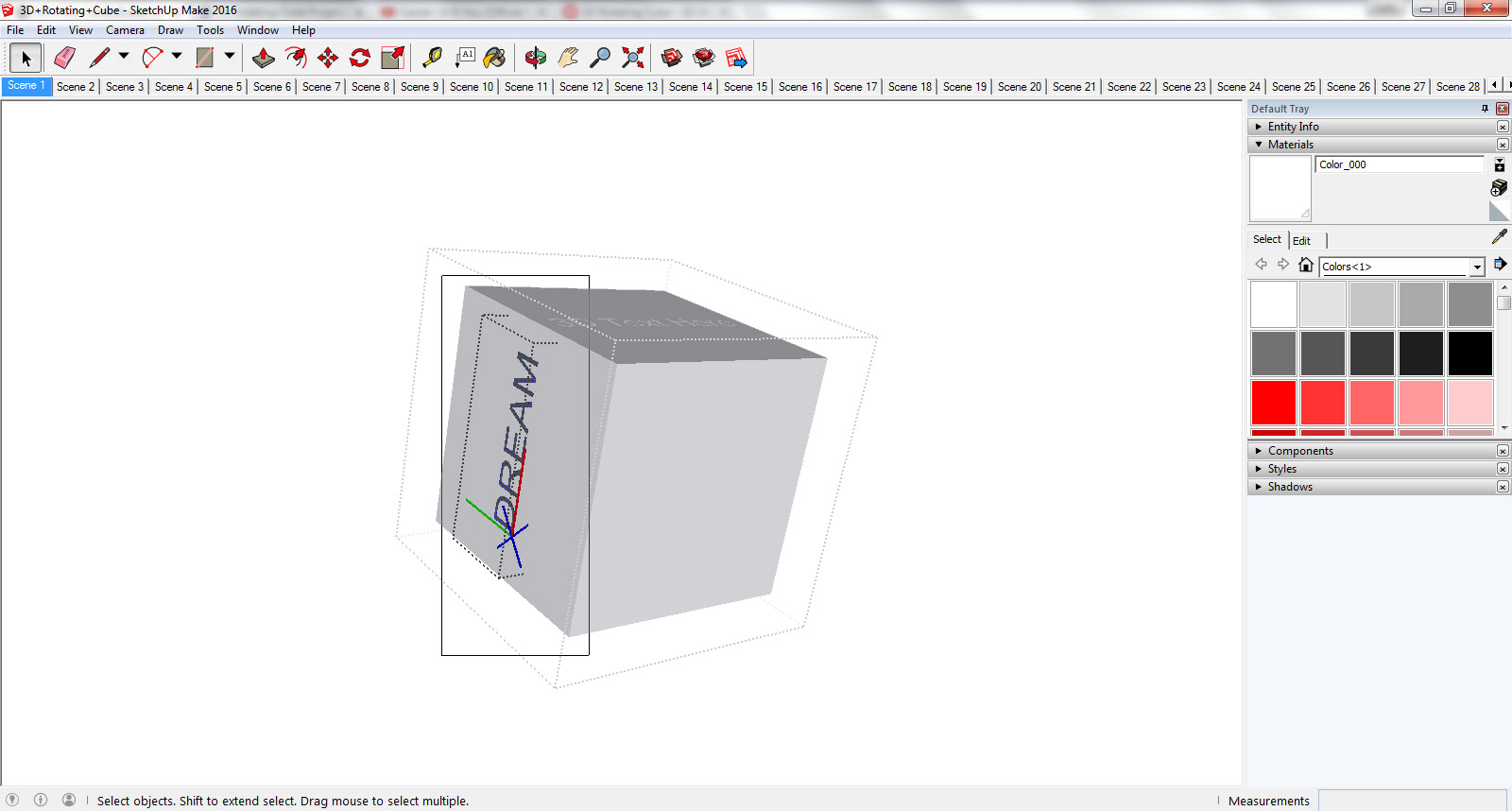Open the shape tool dropdown arrow

coord(230,57)
